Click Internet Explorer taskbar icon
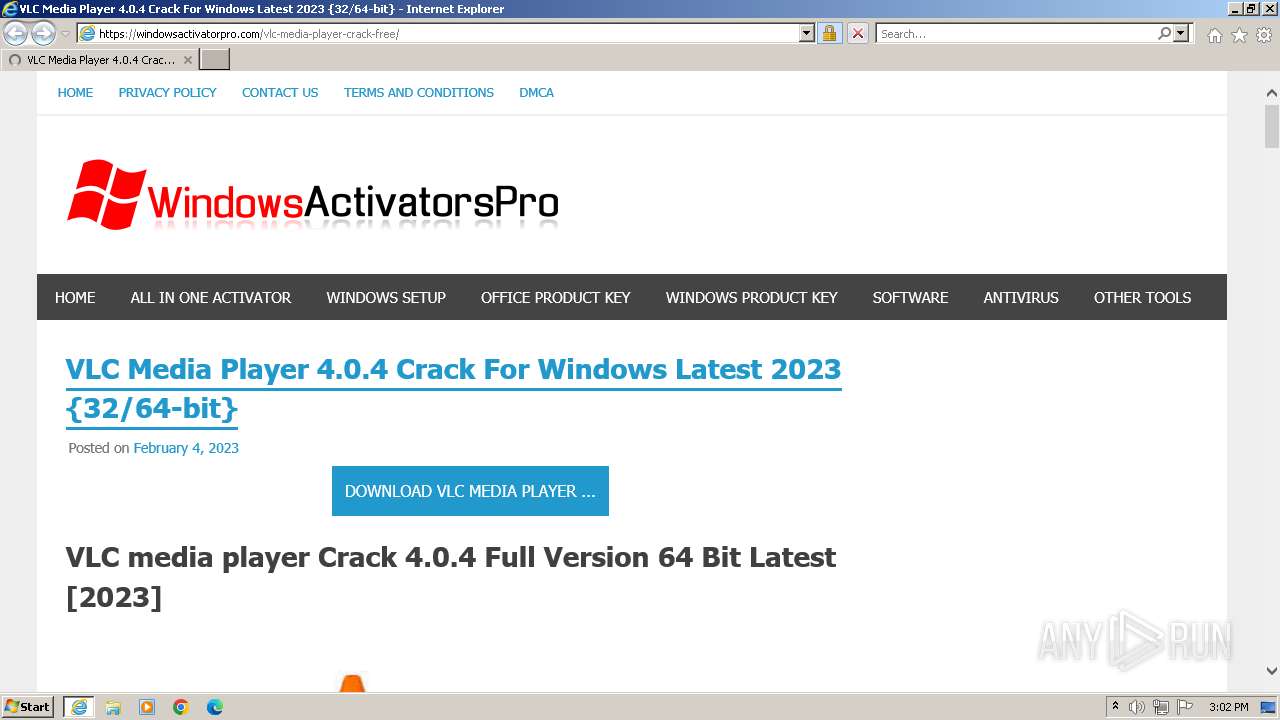 pos(79,707)
